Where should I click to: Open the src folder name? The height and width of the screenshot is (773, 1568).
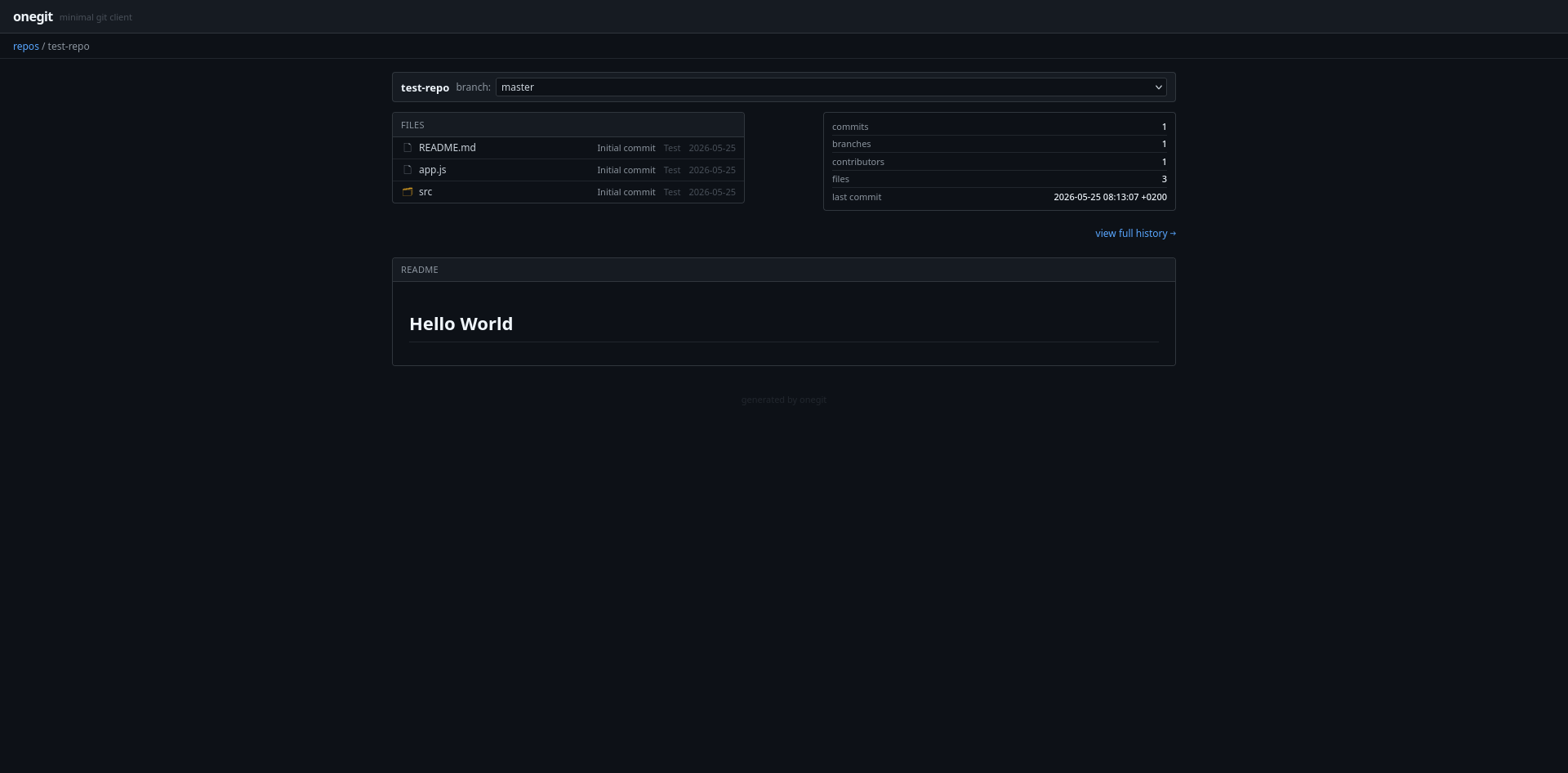click(425, 192)
